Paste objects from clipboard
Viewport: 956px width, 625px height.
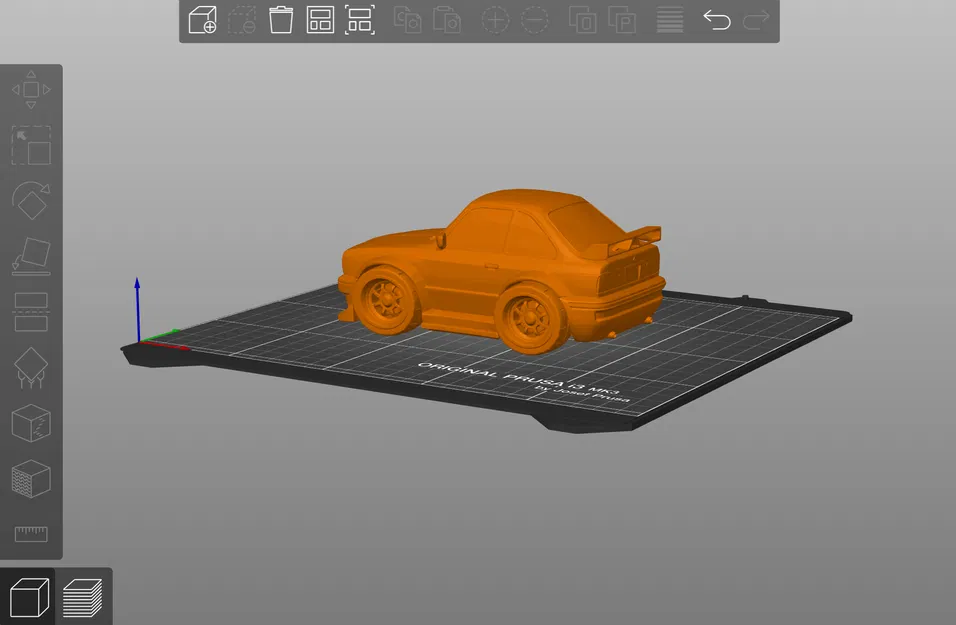click(x=447, y=20)
